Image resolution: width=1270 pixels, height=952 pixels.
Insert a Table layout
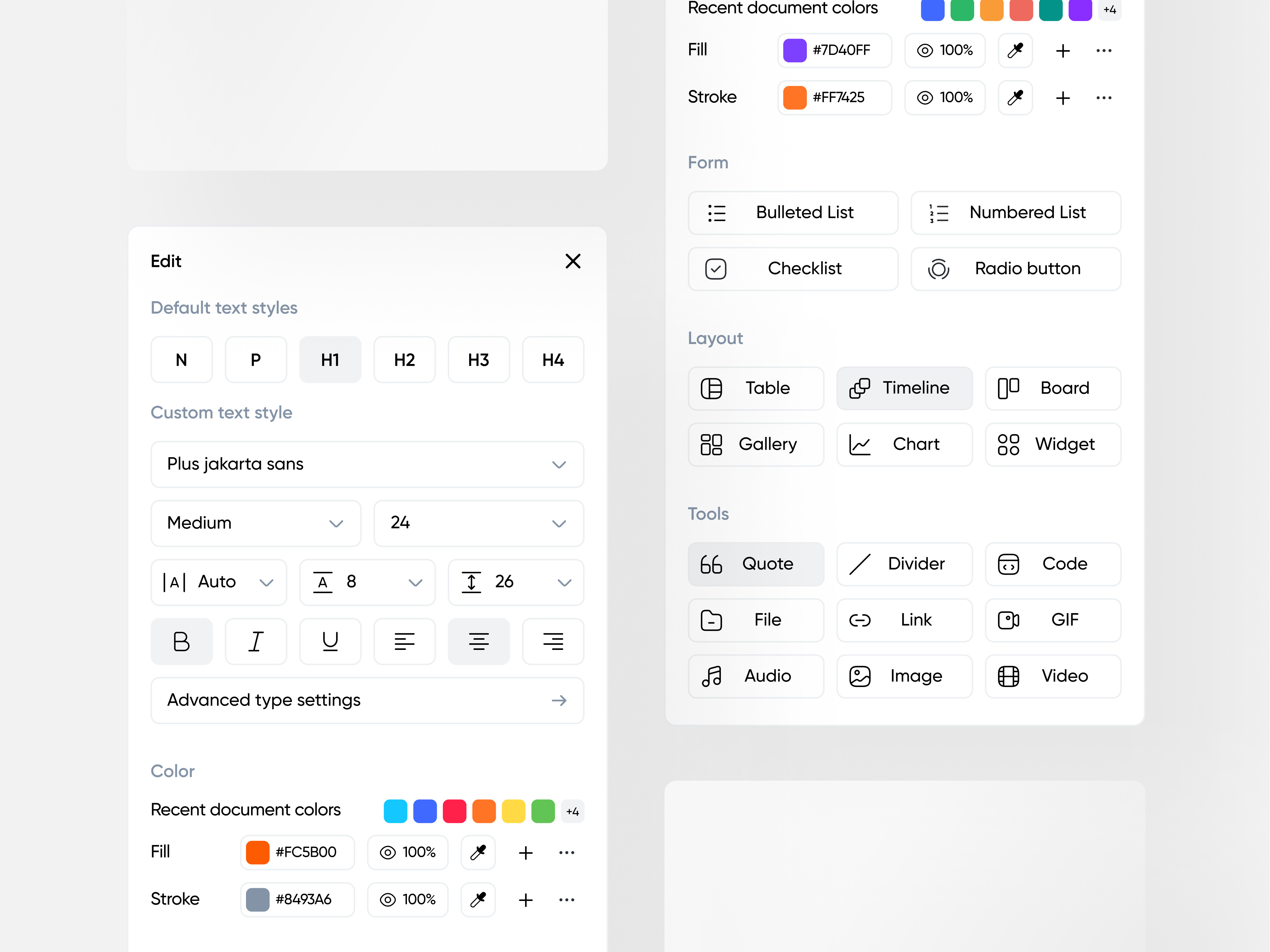coord(755,388)
